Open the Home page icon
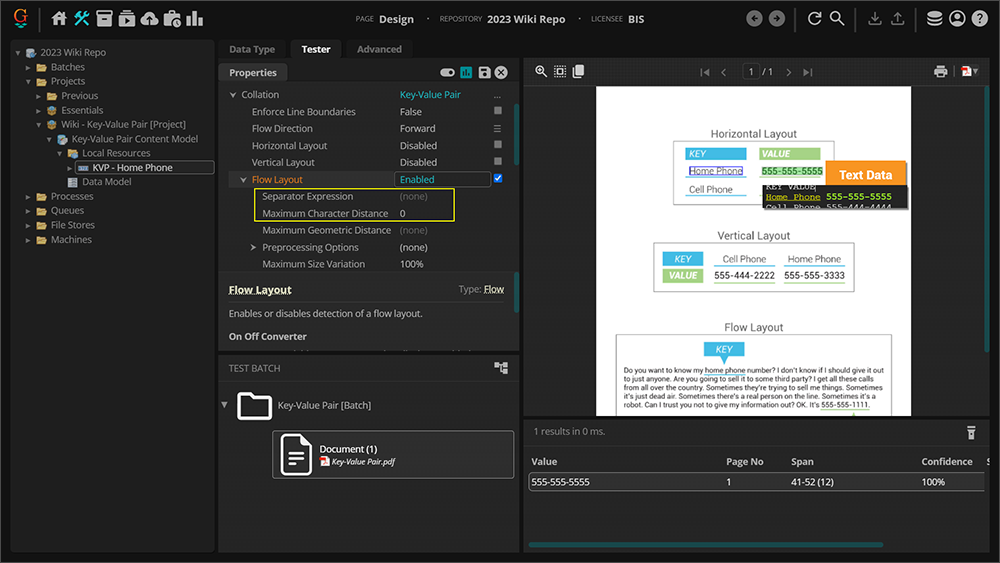The width and height of the screenshot is (1000, 563). coord(59,18)
